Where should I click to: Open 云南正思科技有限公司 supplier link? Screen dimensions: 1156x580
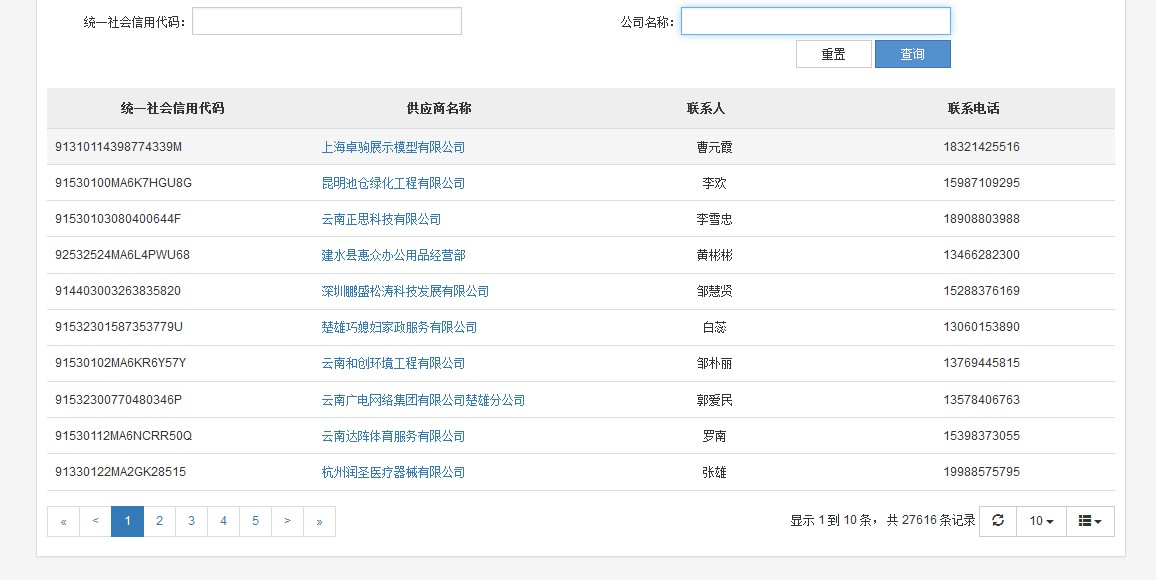(381, 220)
